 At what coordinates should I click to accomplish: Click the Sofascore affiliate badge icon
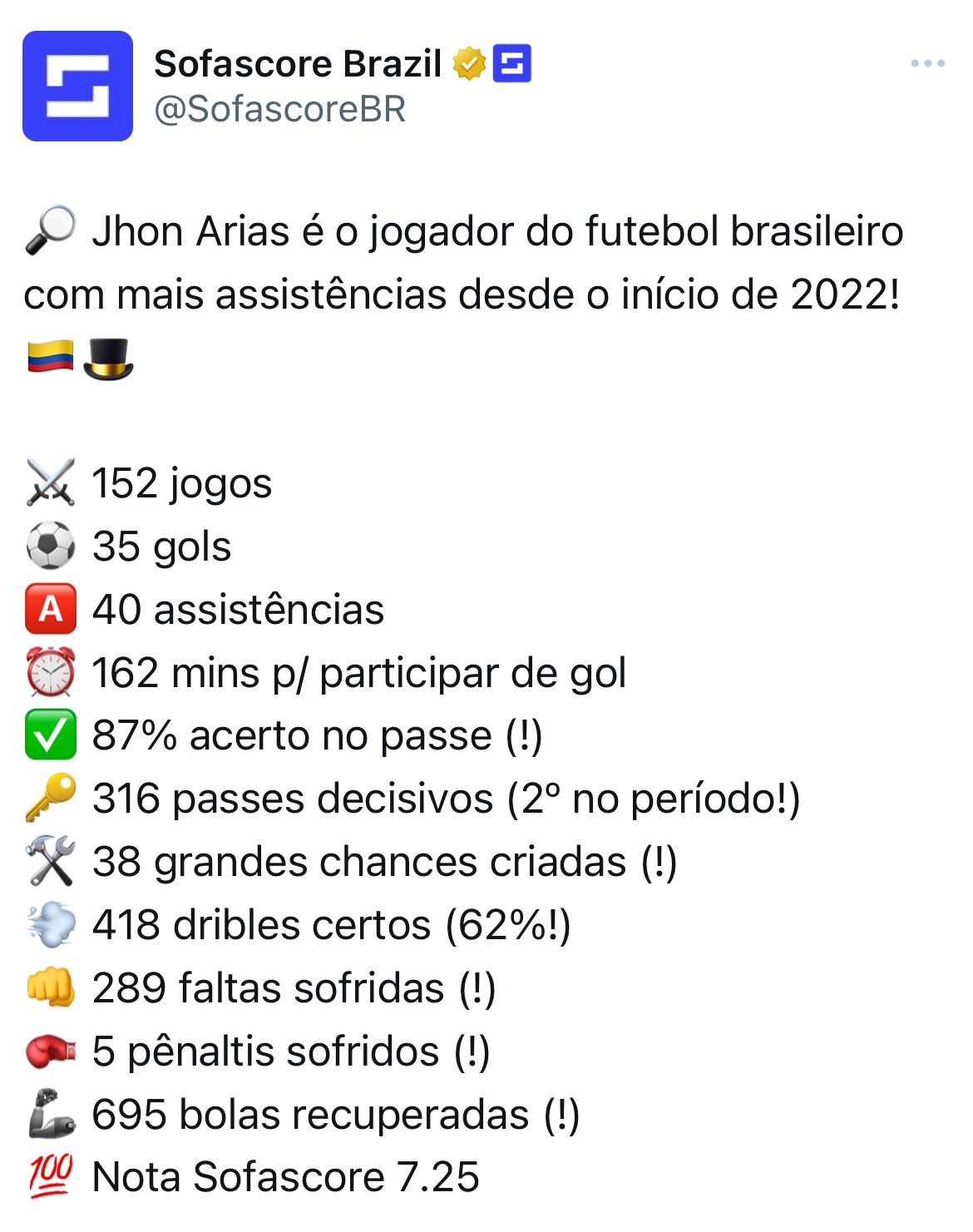click(x=512, y=64)
